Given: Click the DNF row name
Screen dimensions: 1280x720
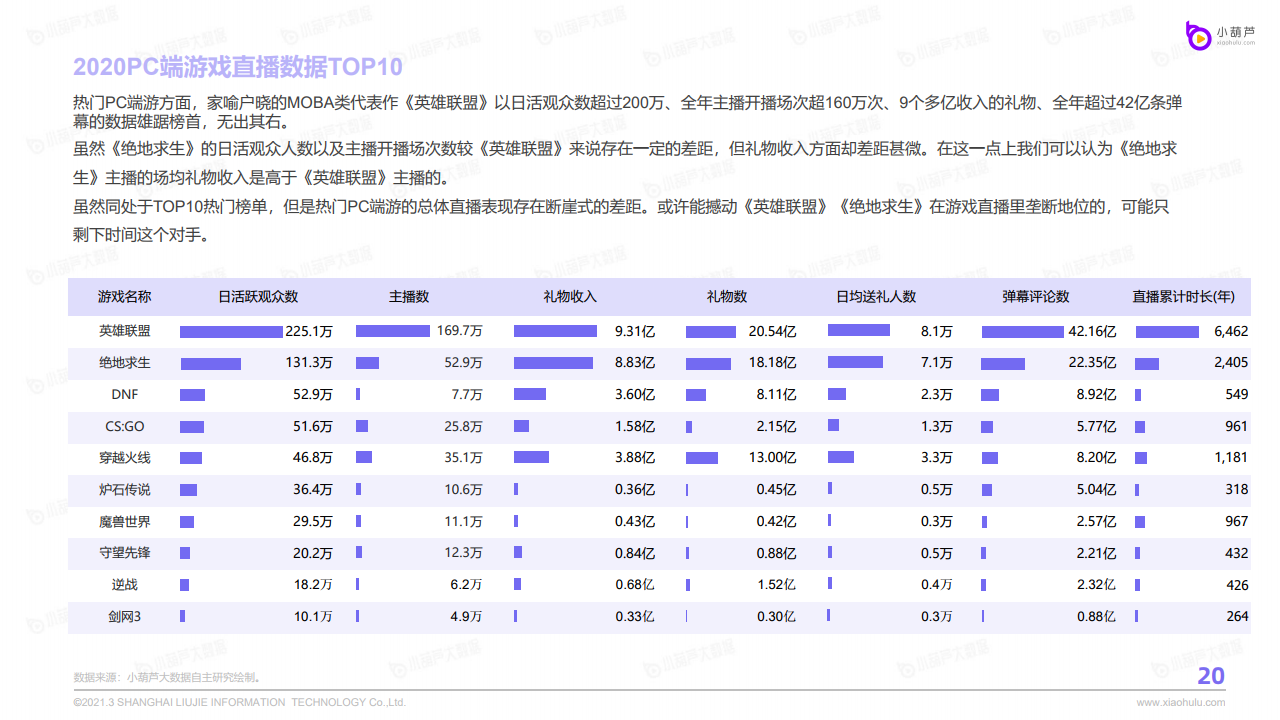Looking at the screenshot, I should coord(124,394).
